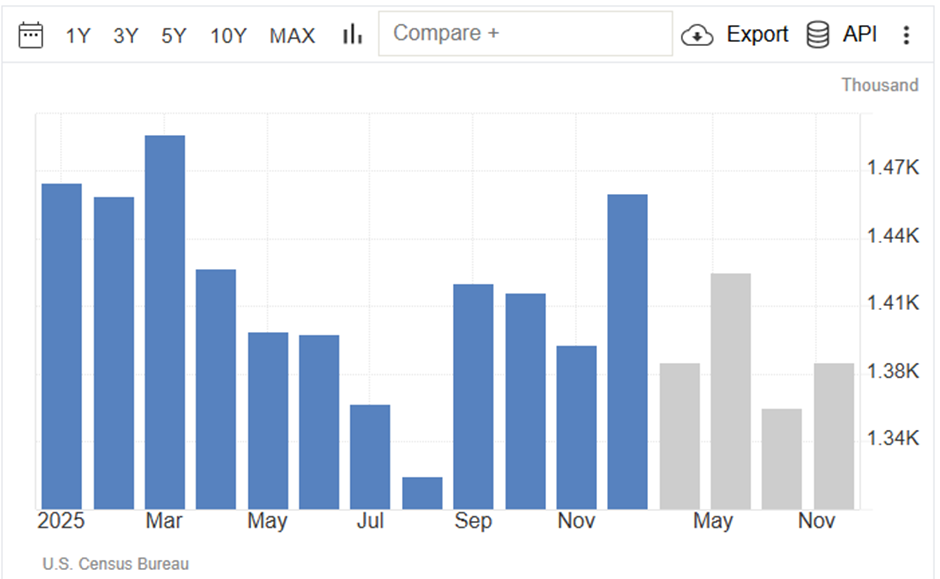The image size is (940, 579).
Task: Click the blue bar above the Sep label
Action: 473,397
